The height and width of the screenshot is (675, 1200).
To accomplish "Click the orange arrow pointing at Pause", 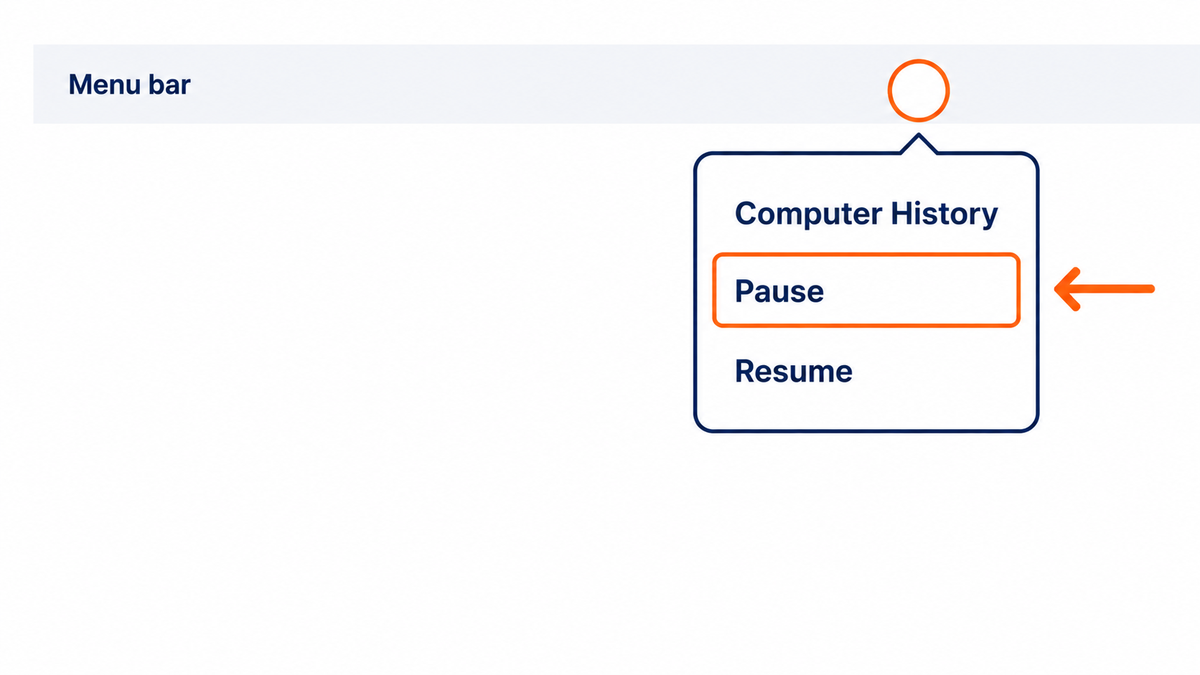I will [x=1105, y=290].
